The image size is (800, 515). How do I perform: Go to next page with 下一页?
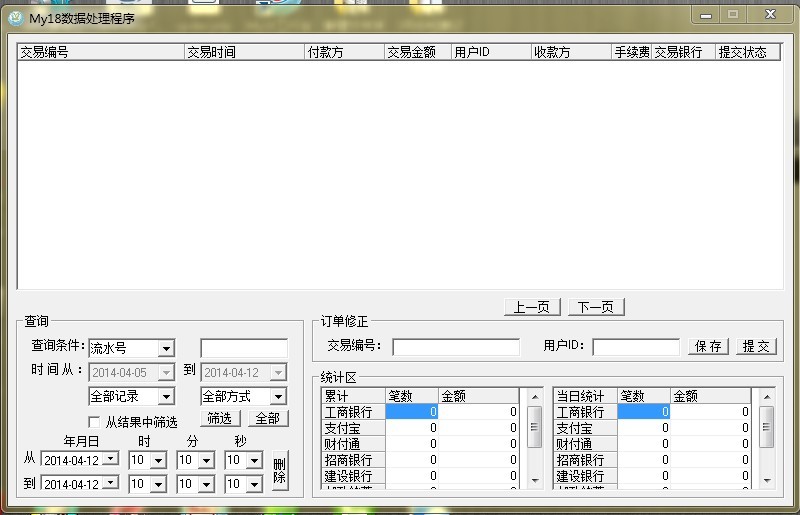coord(596,307)
